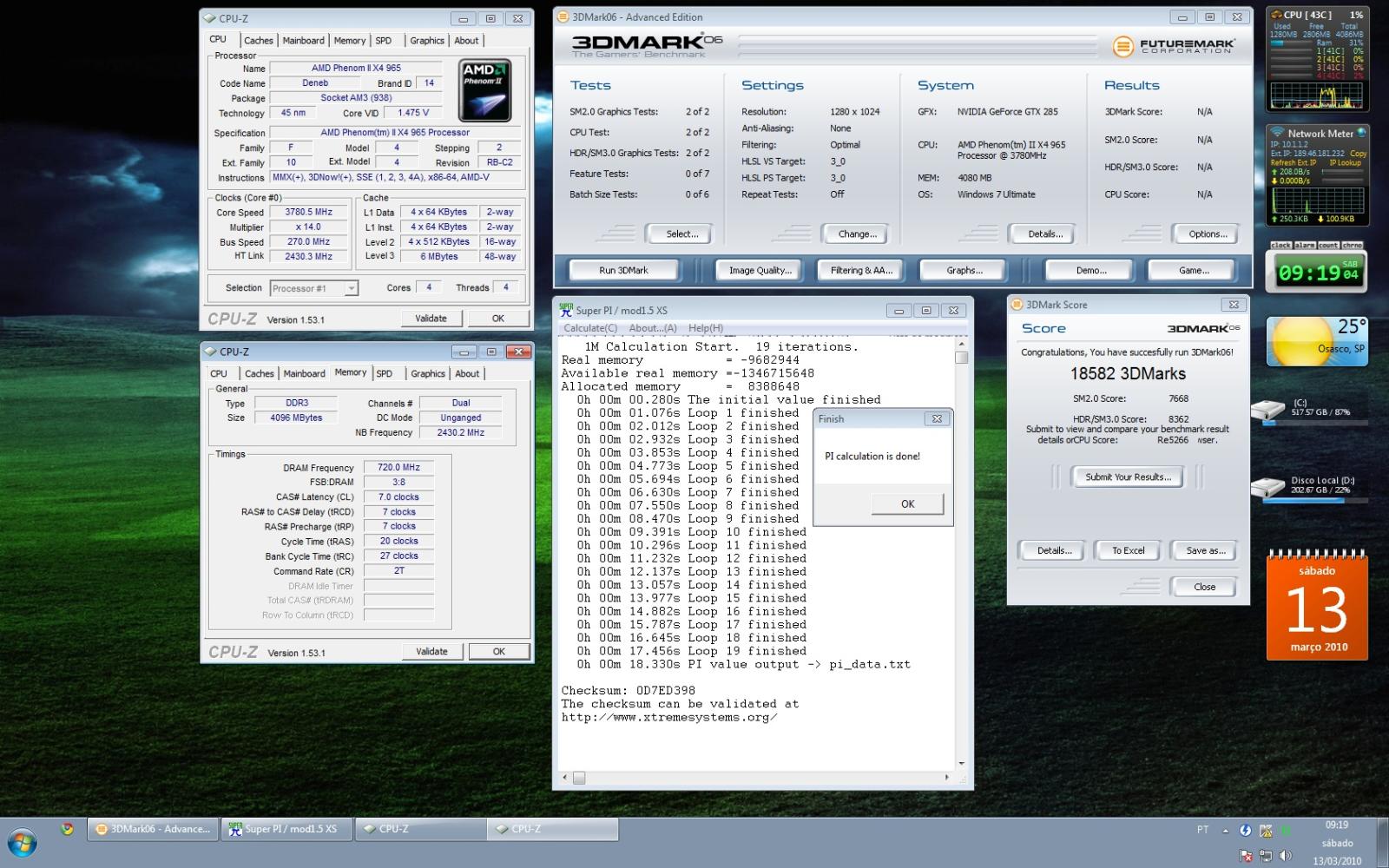The width and height of the screenshot is (1389, 868).
Task: Click Change... under Settings
Action: [857, 233]
